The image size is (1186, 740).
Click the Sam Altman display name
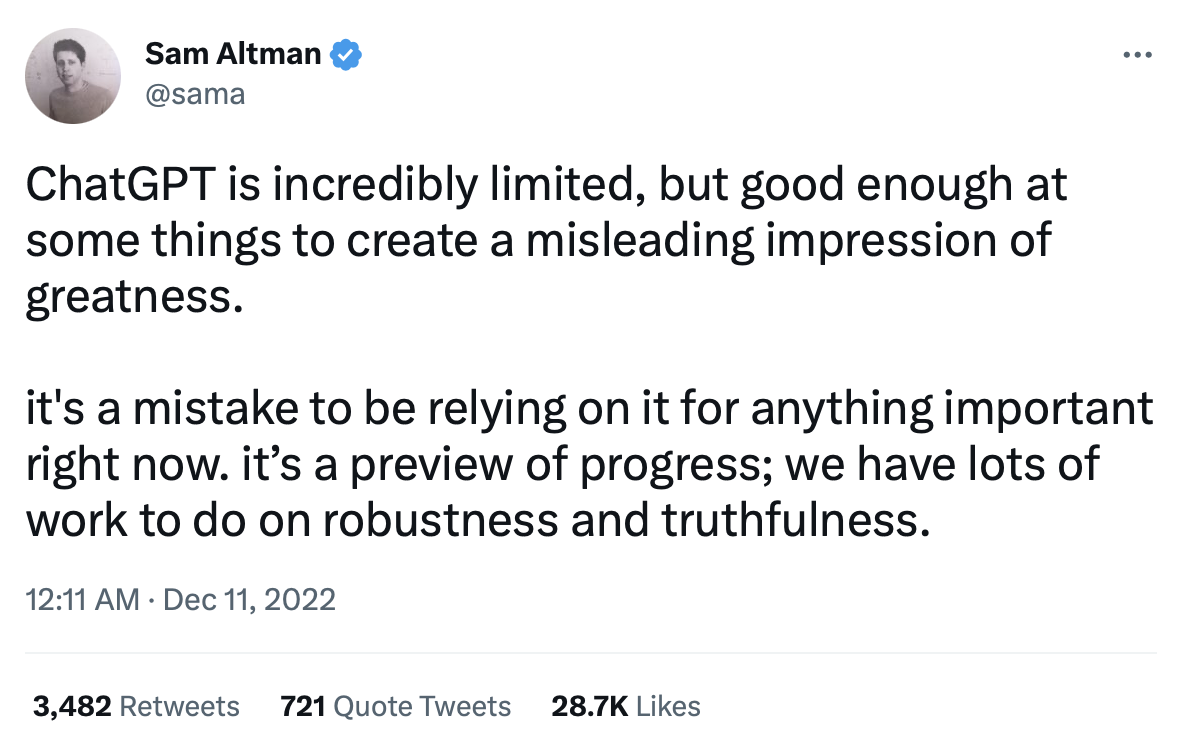233,54
